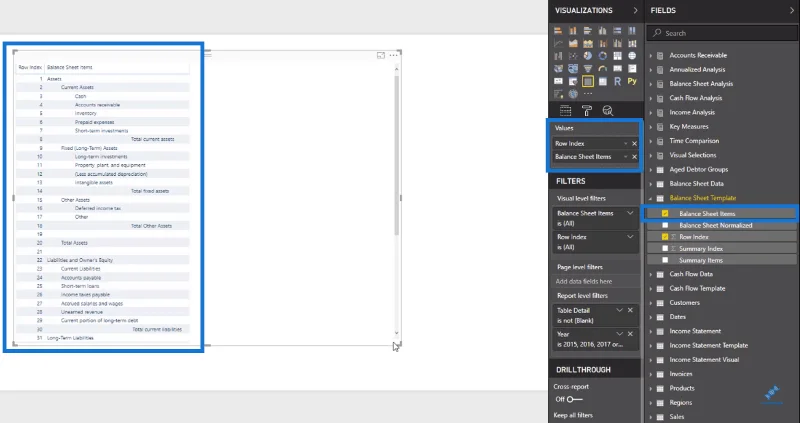Viewport: 800px width, 423px height.
Task: Check the Balance Sheet Normalized field
Action: point(665,226)
